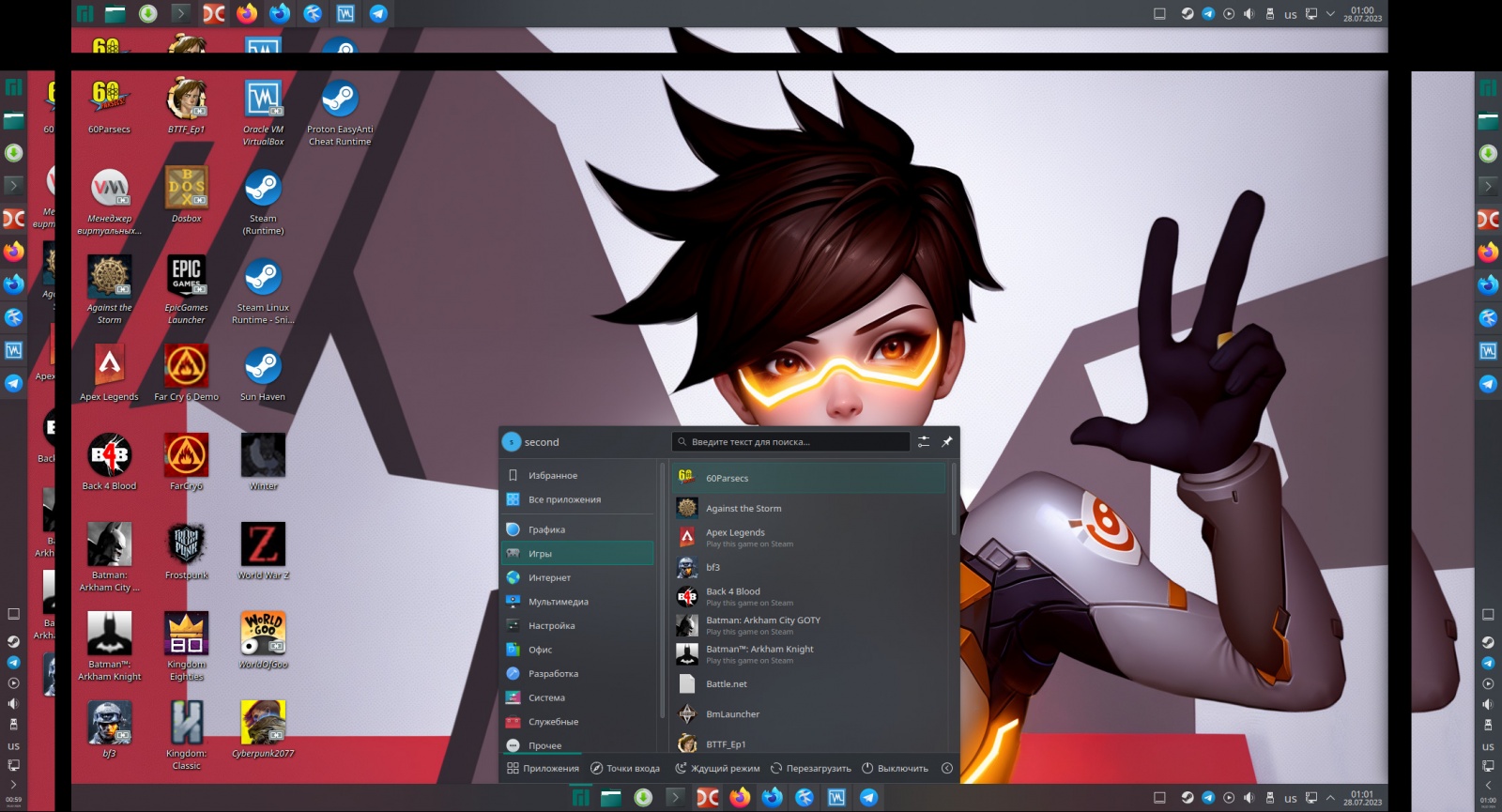Launch Against the Storm from launcher list
Screen dimensions: 1502x812
(810, 508)
